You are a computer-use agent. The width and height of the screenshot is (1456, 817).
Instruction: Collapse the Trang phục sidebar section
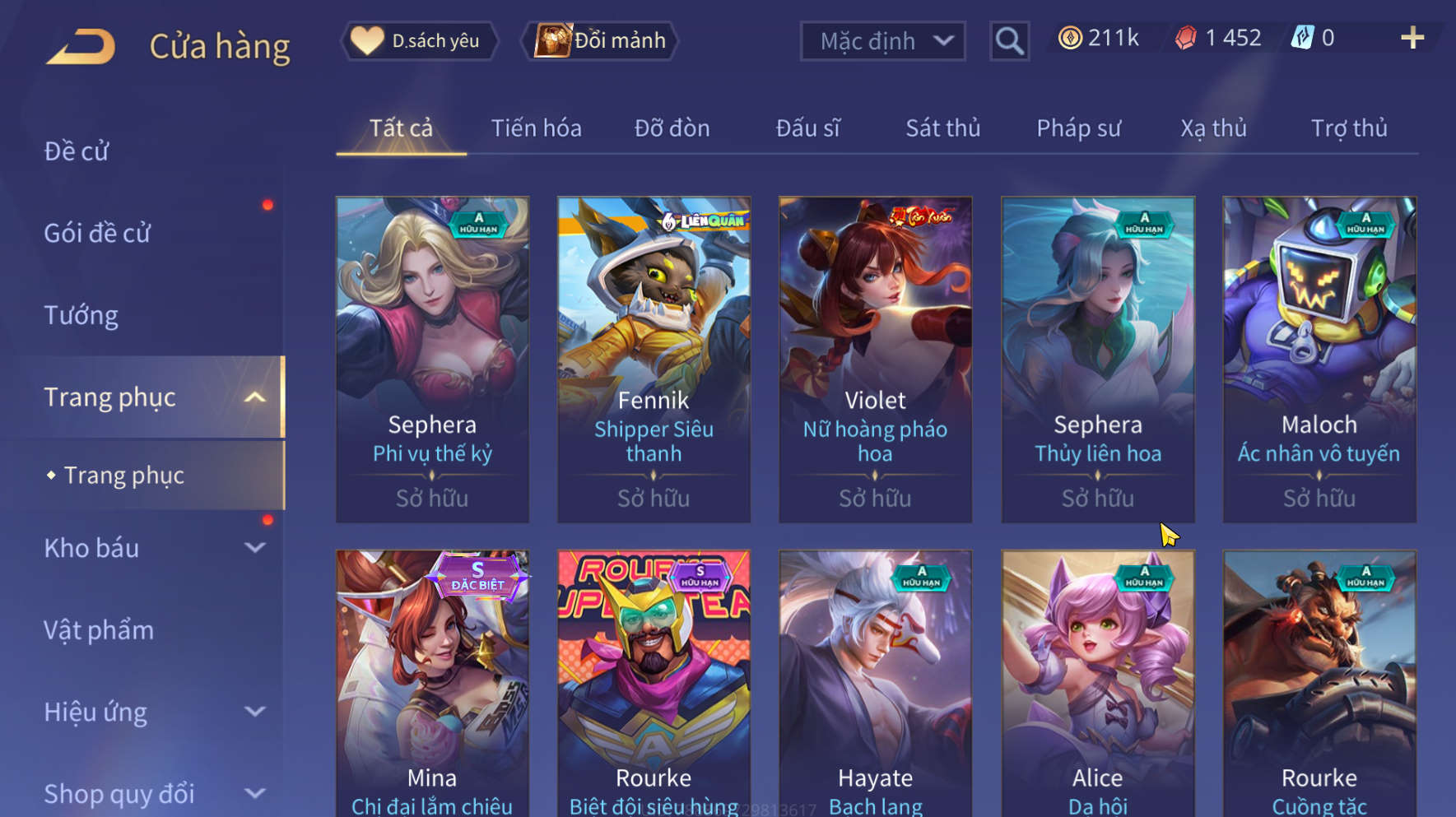(x=255, y=397)
